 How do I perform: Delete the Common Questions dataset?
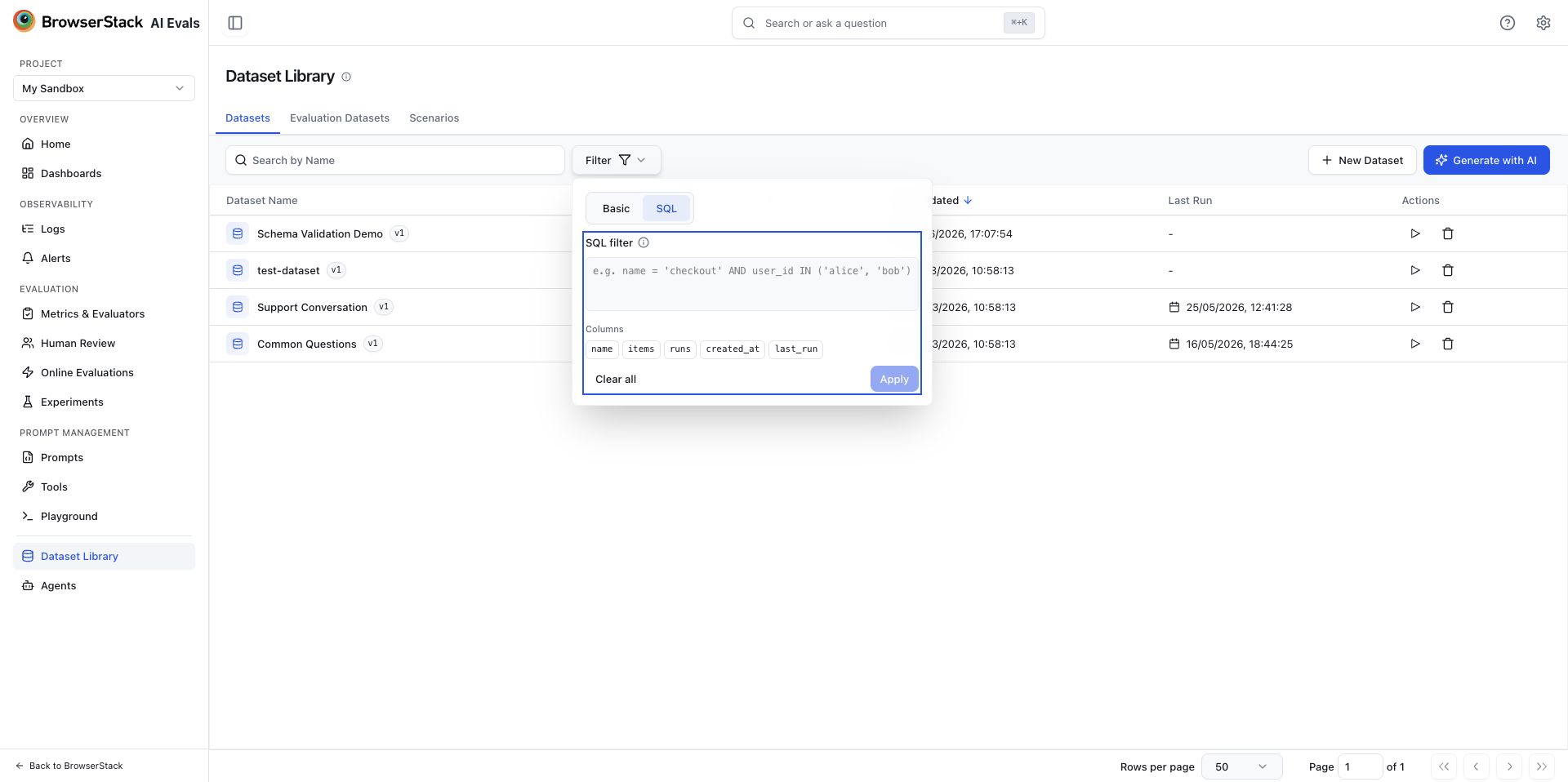(x=1448, y=344)
